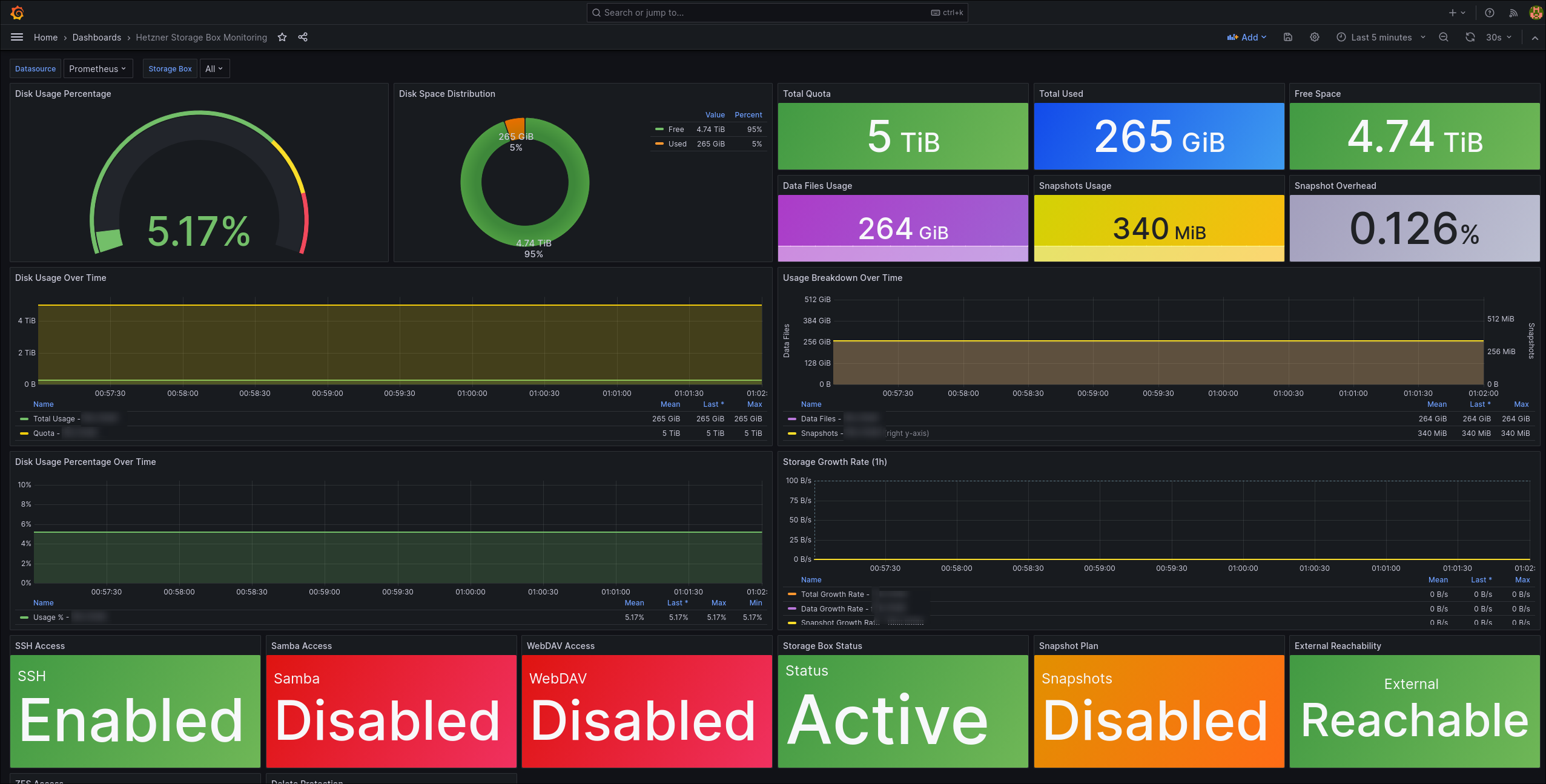Open the share dashboard icon
This screenshot has width=1546, height=784.
click(x=303, y=37)
